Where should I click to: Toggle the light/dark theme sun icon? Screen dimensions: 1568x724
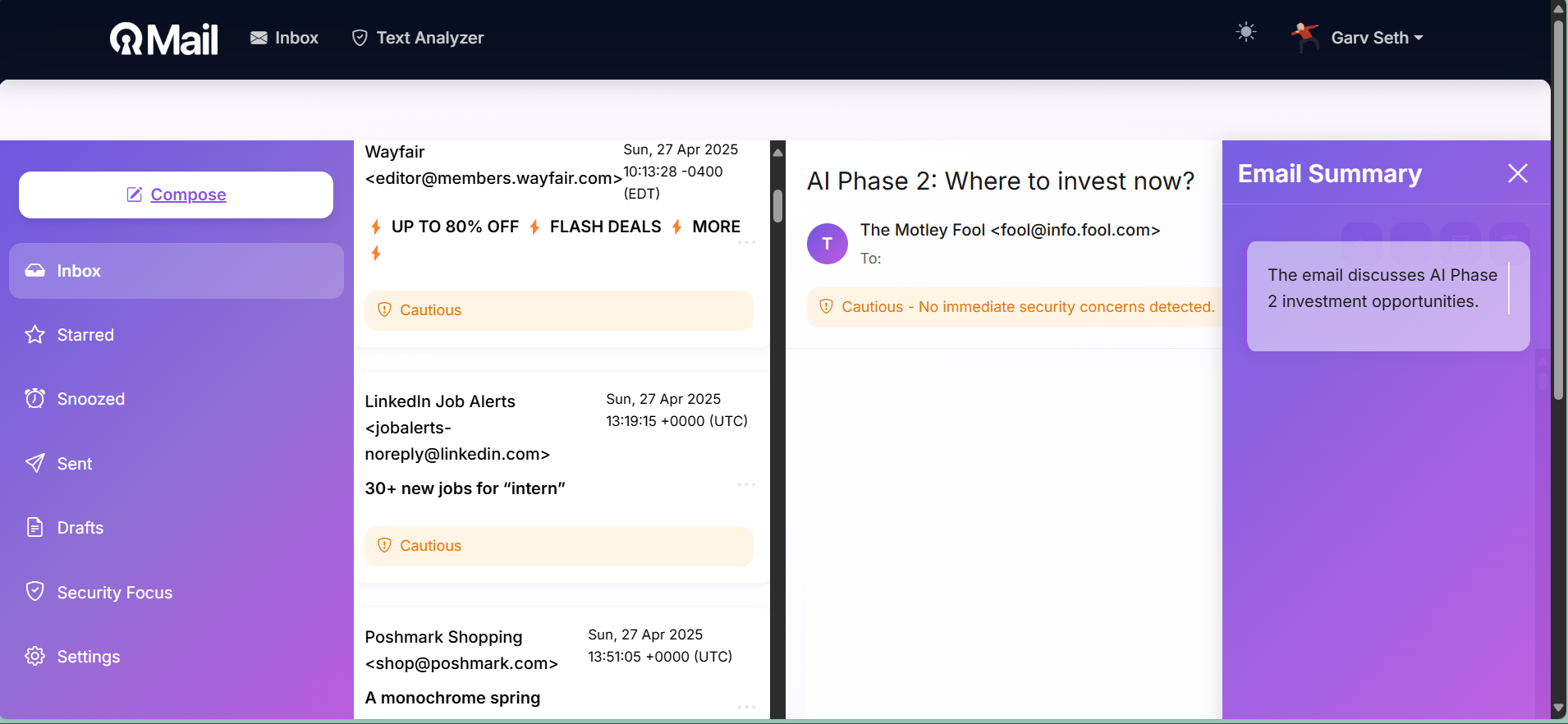1246,32
